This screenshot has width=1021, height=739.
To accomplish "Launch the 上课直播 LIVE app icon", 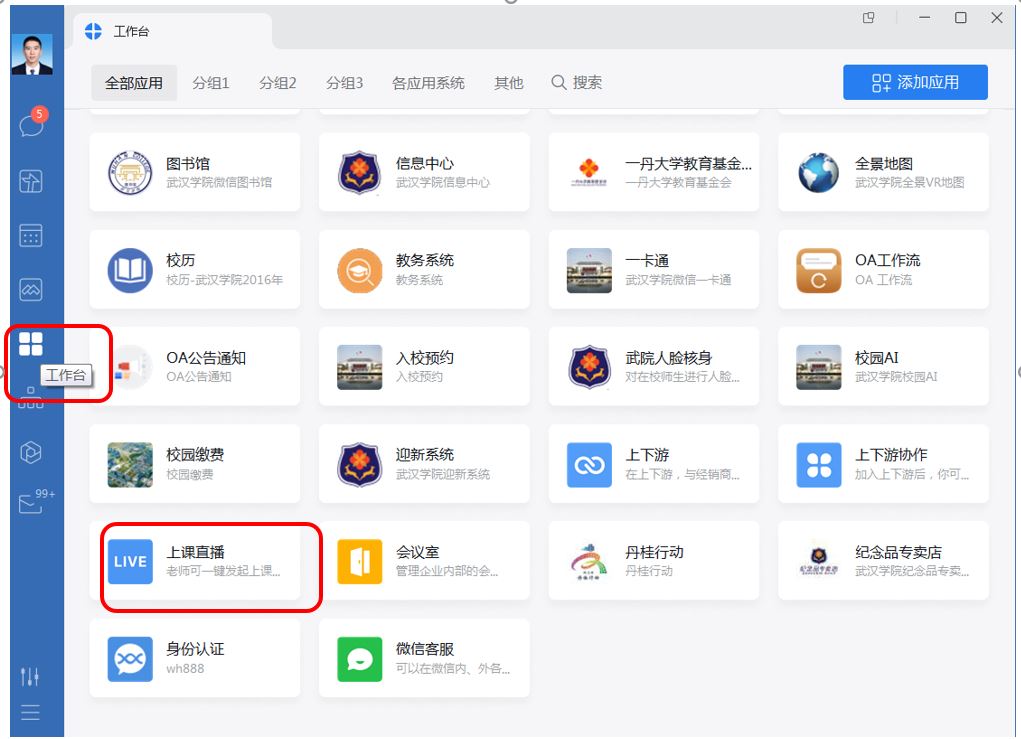I will (x=130, y=561).
